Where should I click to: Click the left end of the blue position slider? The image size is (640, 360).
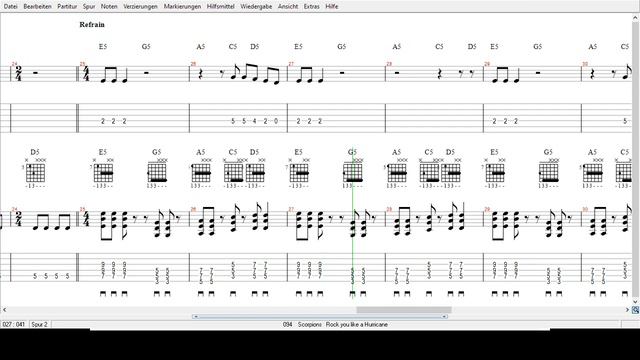196,316
